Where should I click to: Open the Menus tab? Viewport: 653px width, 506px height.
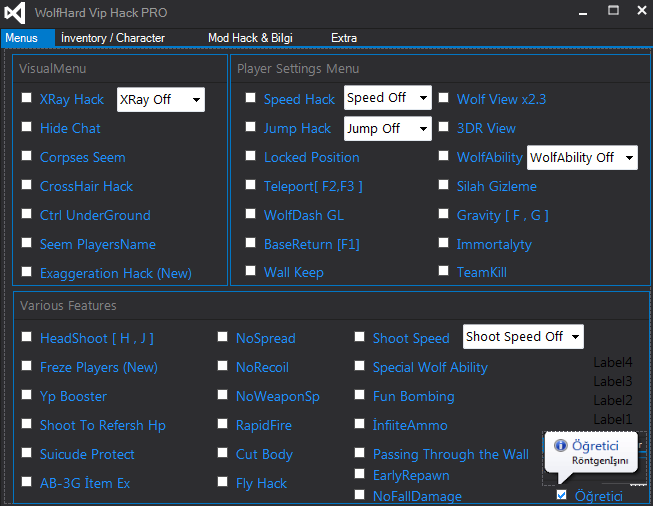click(x=27, y=38)
